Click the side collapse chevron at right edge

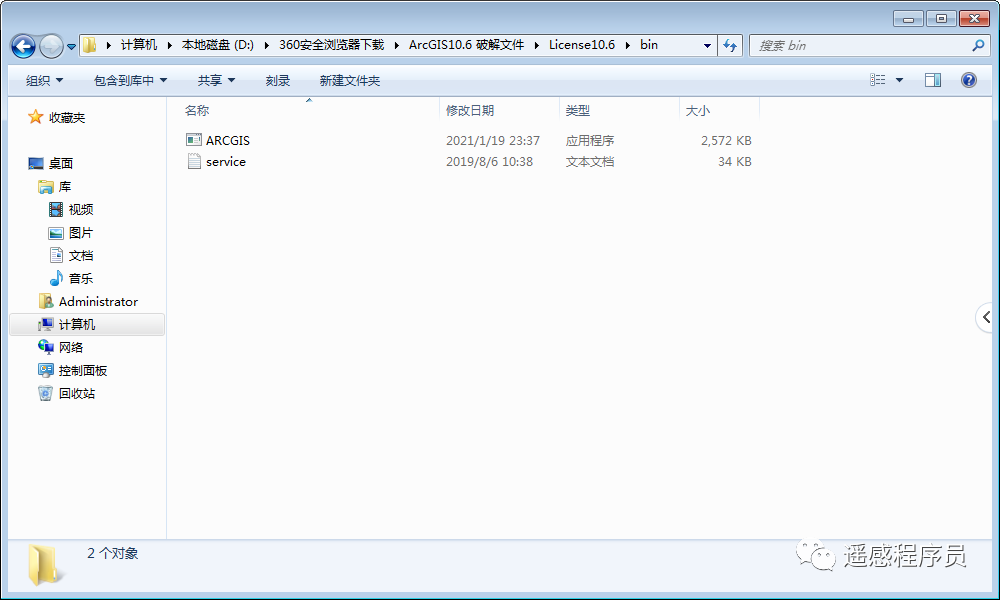[x=987, y=317]
